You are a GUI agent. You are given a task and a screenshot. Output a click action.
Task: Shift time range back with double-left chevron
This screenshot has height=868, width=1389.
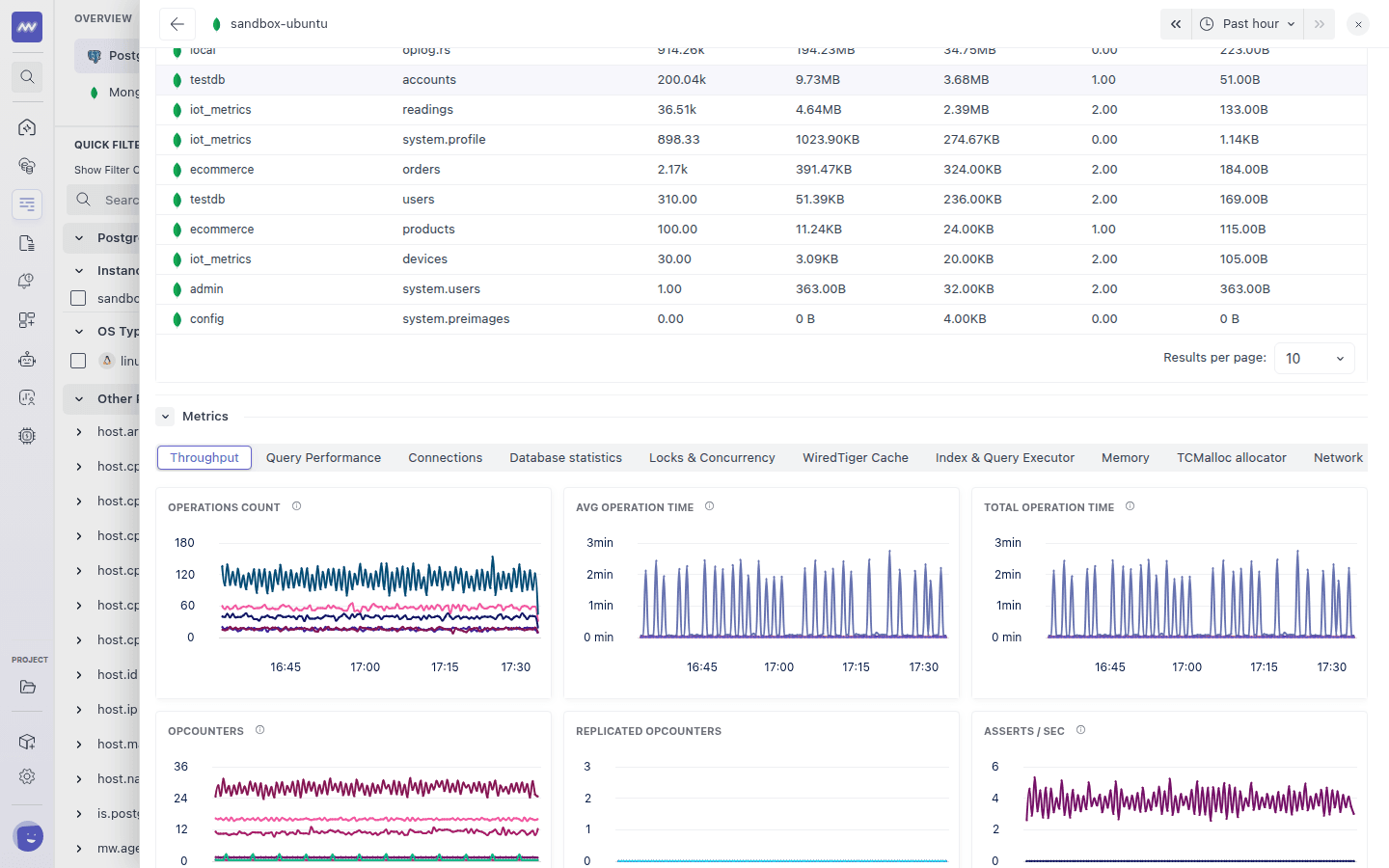click(1176, 24)
